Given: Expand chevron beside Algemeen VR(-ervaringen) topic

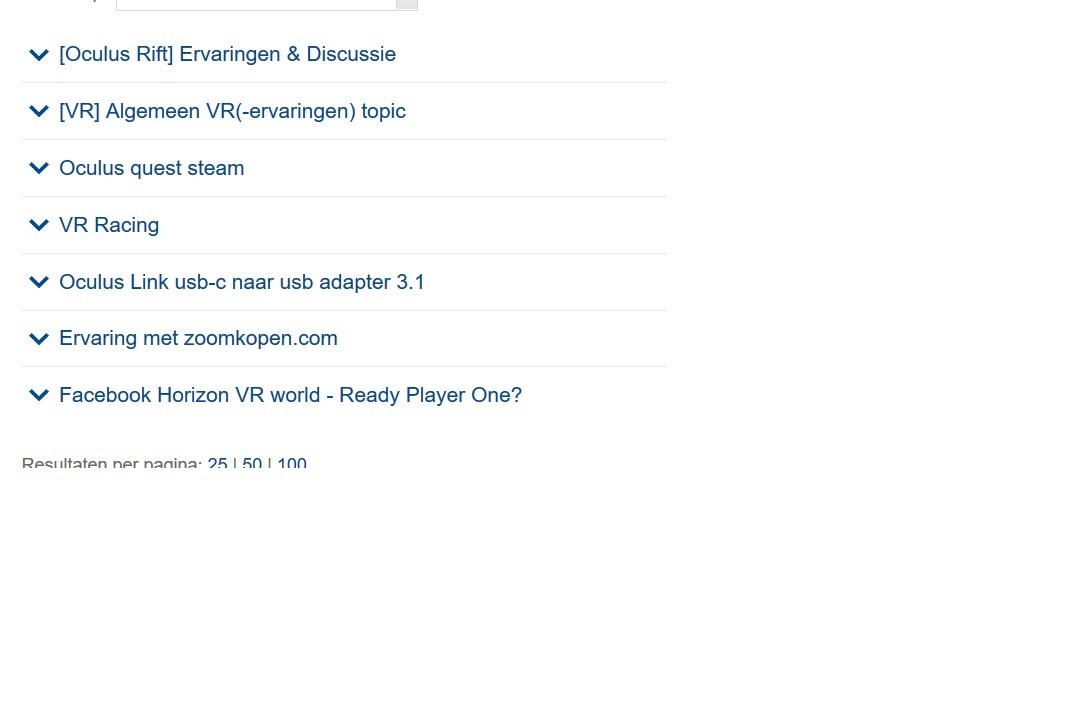Looking at the screenshot, I should coord(39,111).
